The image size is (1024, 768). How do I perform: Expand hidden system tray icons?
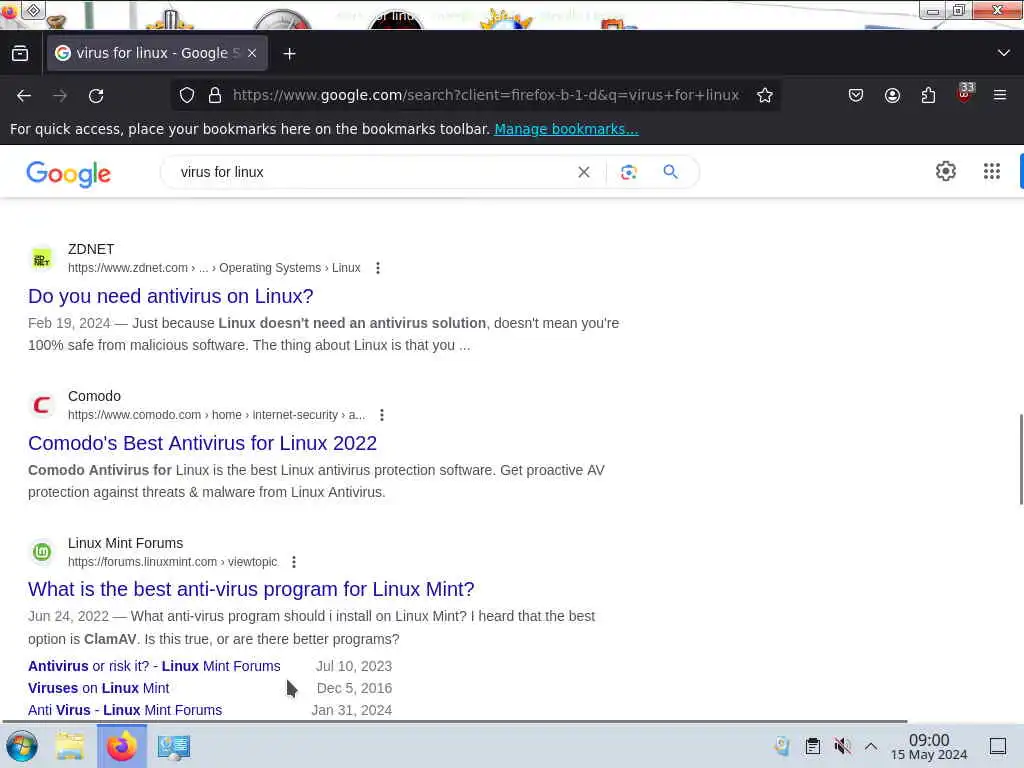[x=871, y=746]
